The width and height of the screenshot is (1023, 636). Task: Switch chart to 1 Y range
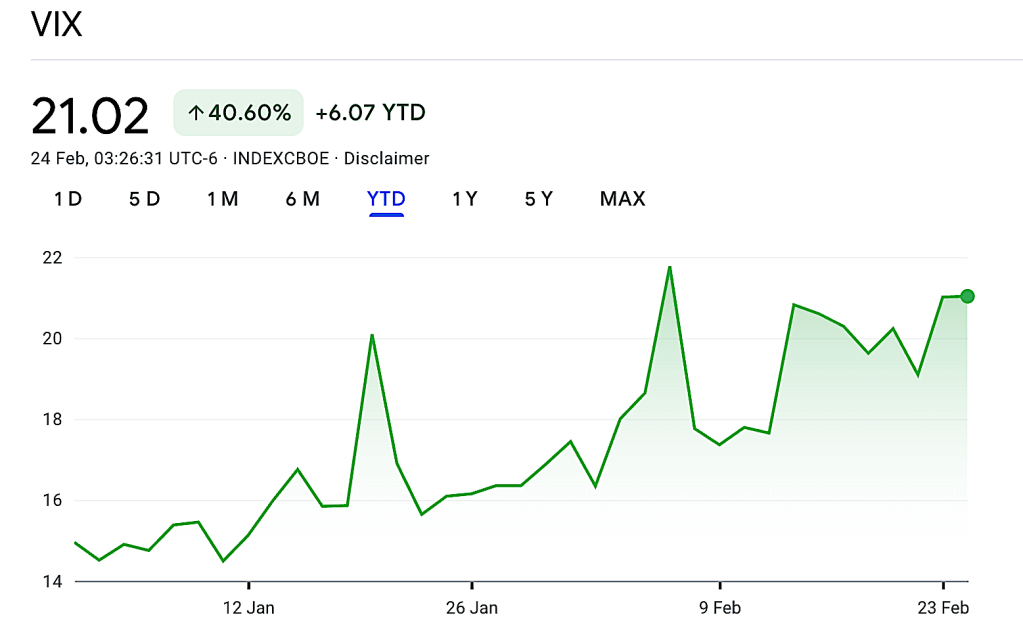tap(464, 199)
